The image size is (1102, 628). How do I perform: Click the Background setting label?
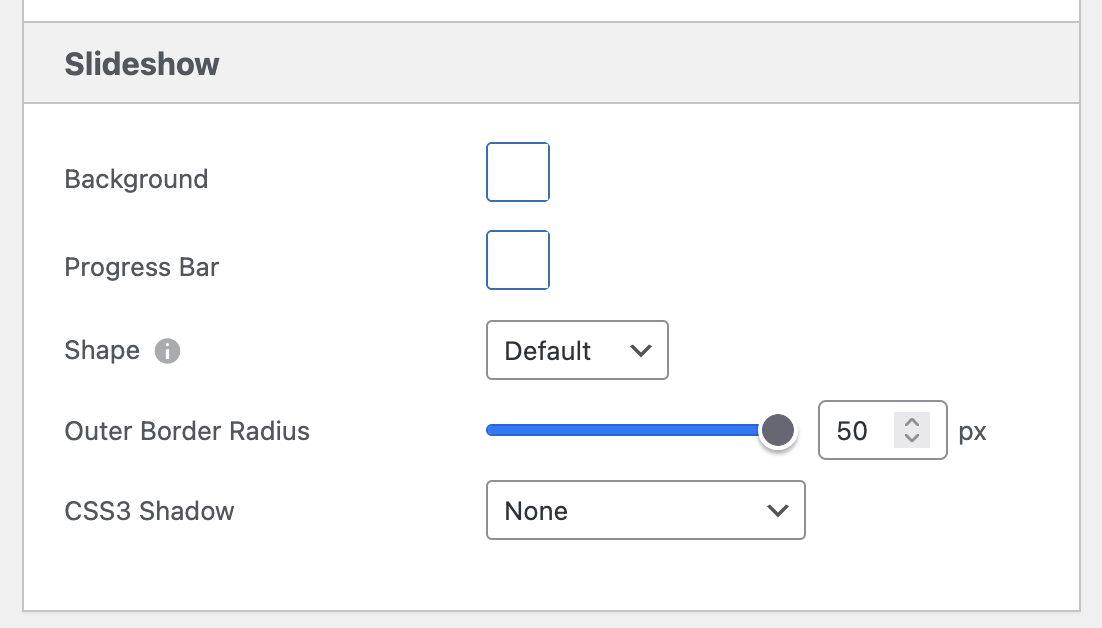[x=136, y=179]
